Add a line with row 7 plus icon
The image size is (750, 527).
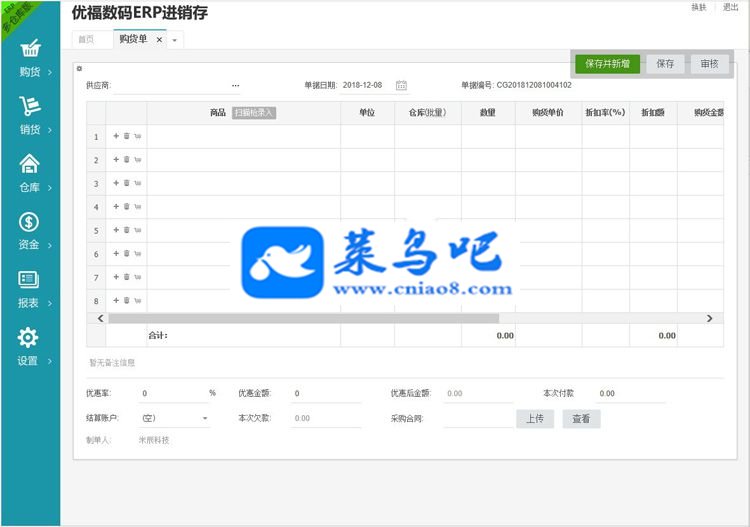[x=116, y=276]
